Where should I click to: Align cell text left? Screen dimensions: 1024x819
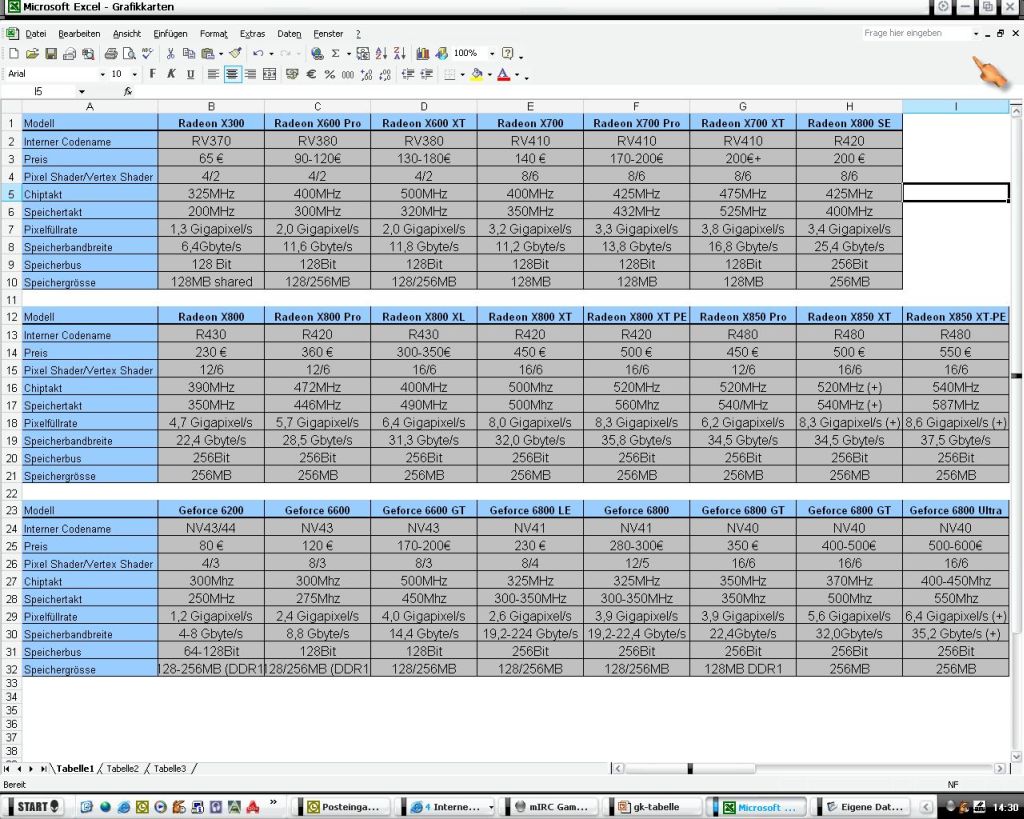tap(213, 74)
